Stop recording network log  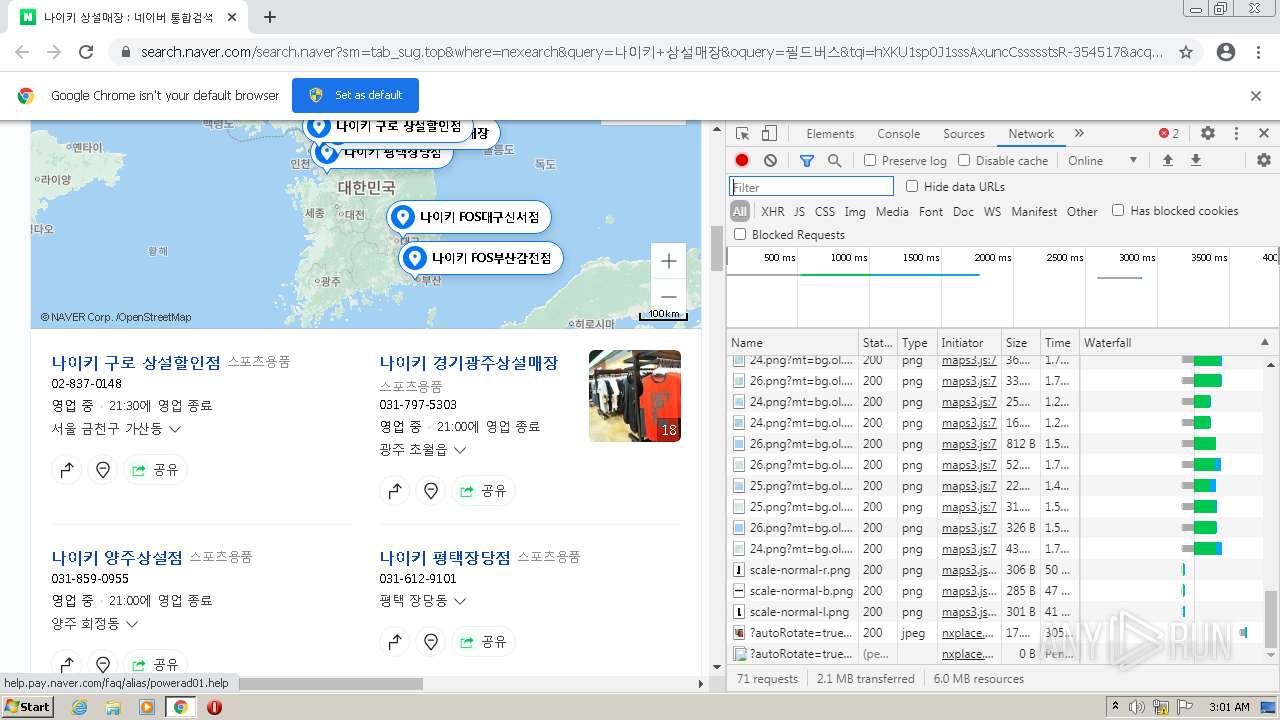pos(742,160)
